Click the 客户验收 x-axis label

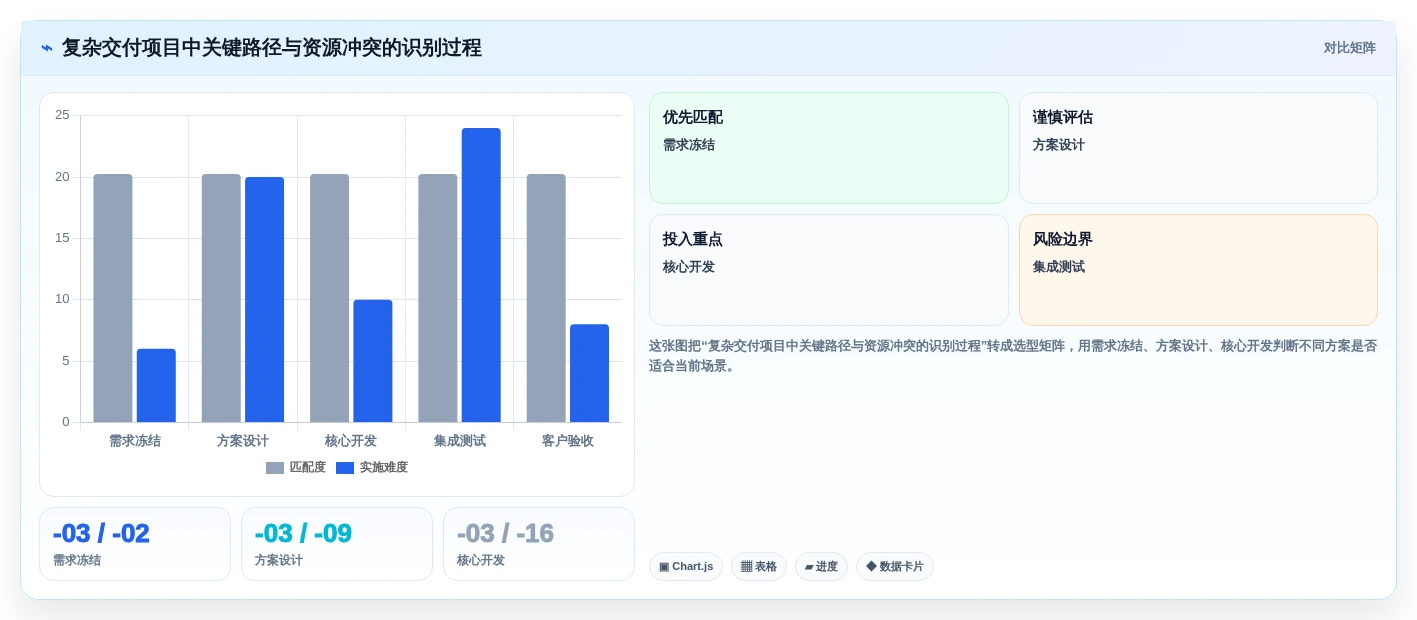568,441
